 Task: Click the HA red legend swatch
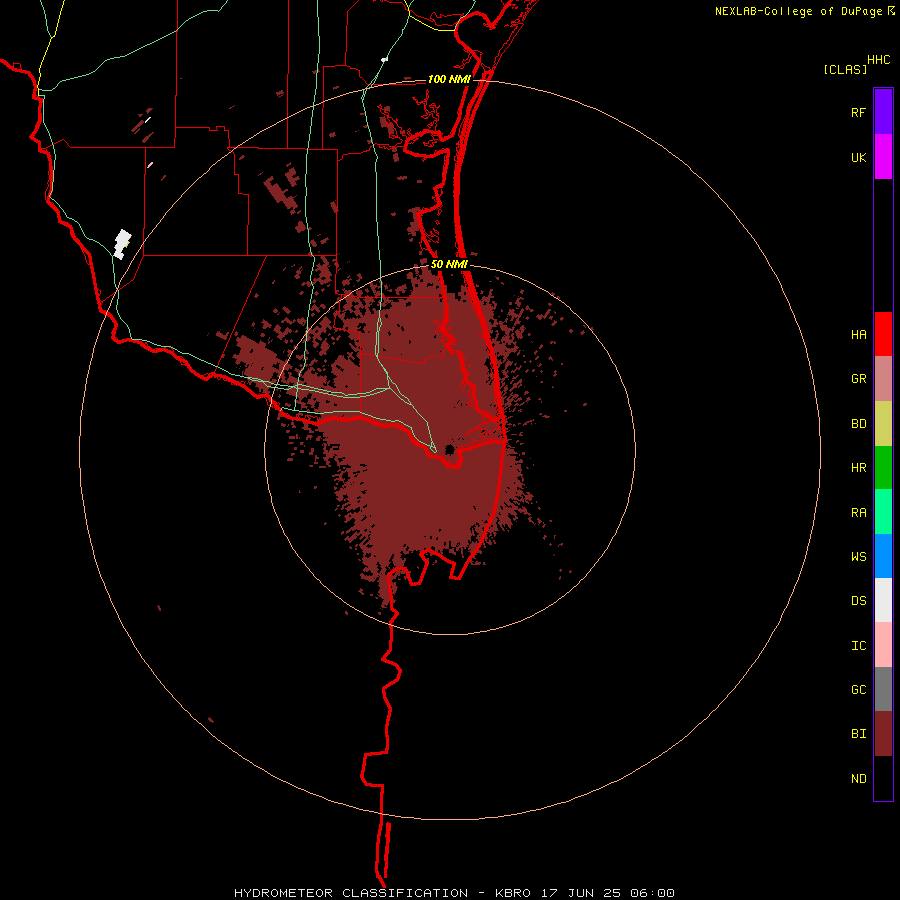(x=883, y=334)
